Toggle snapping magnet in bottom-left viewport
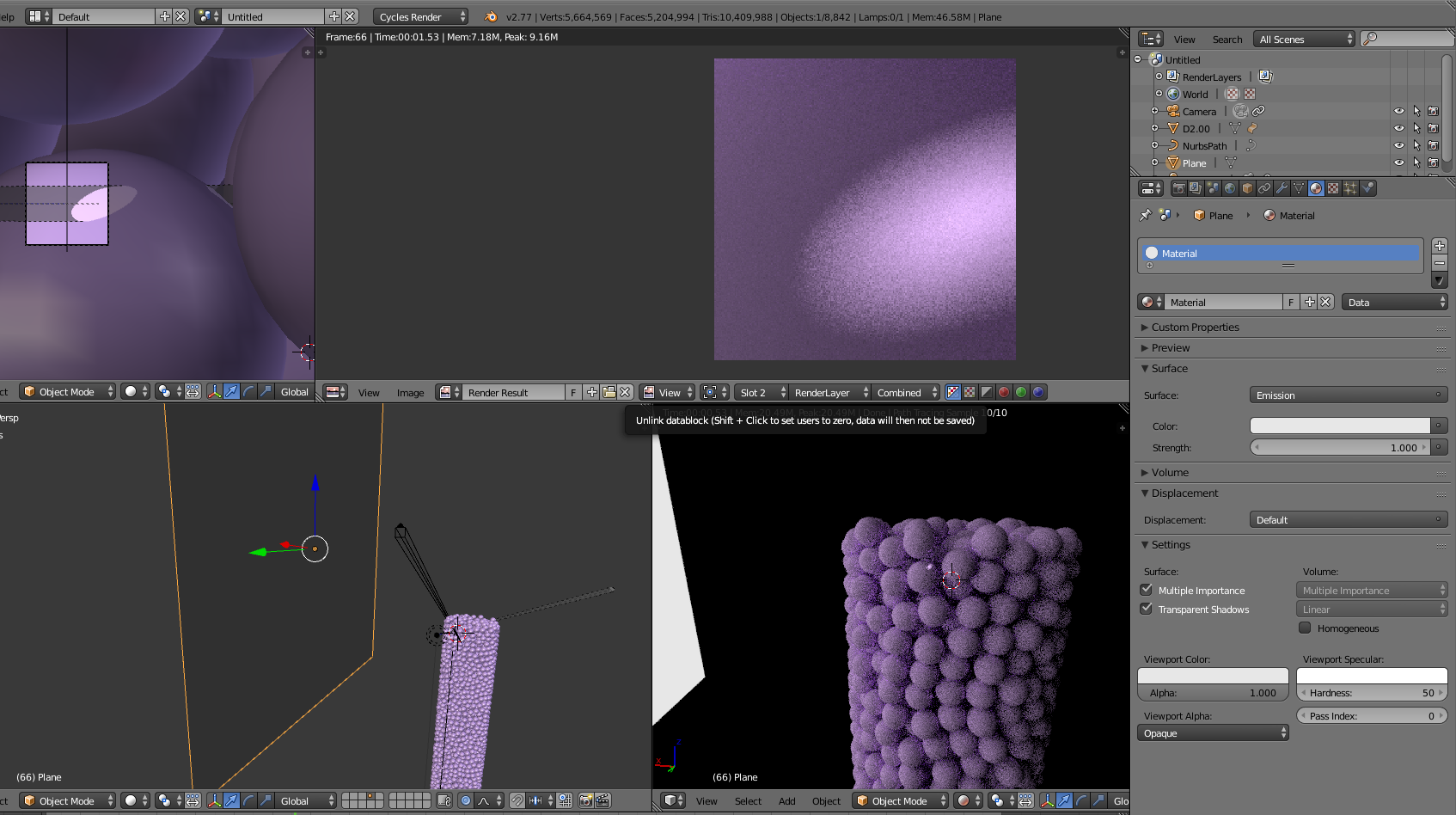The image size is (1456, 815). [x=517, y=800]
